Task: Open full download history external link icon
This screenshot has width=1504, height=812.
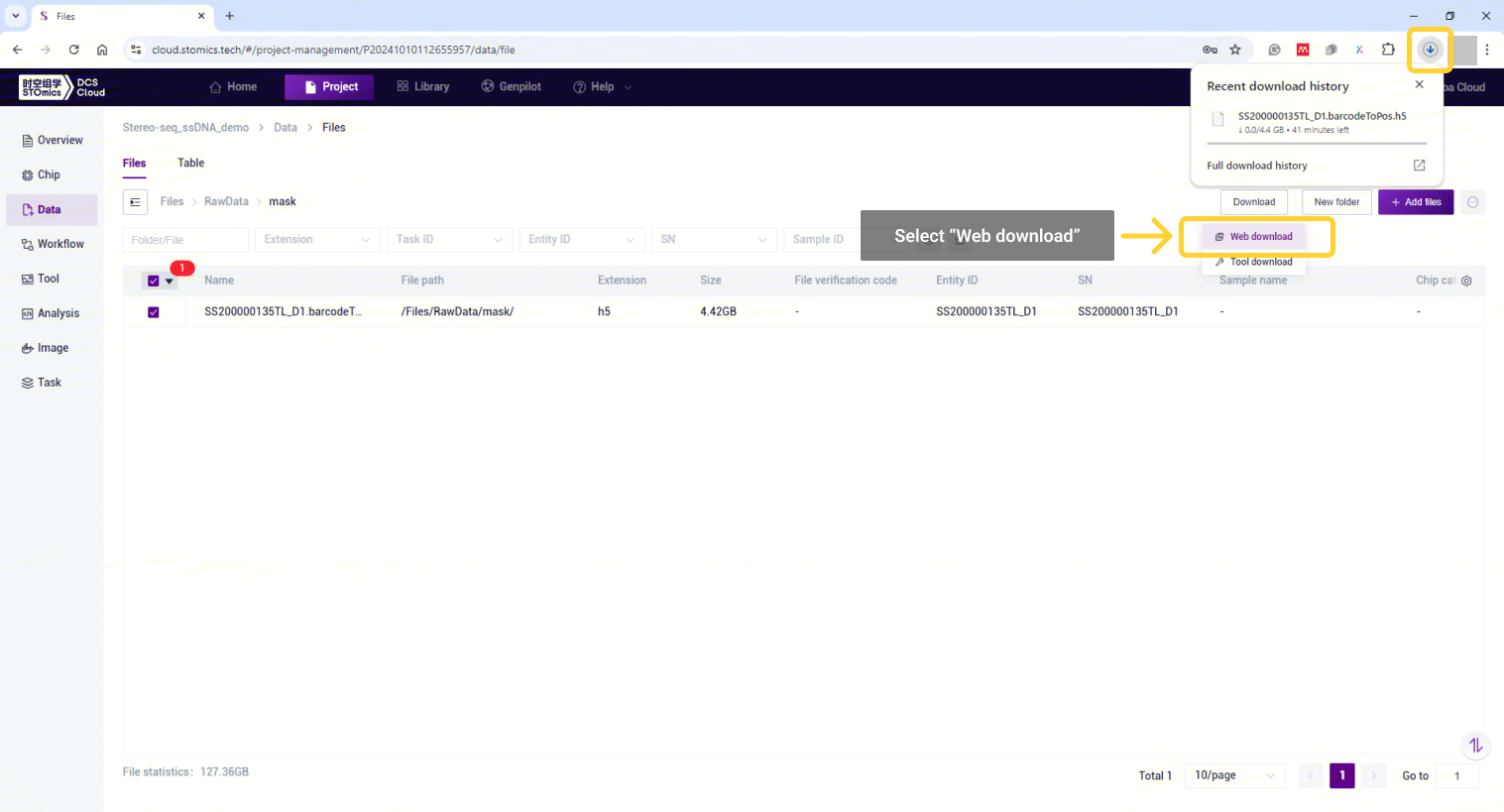Action: click(1419, 166)
